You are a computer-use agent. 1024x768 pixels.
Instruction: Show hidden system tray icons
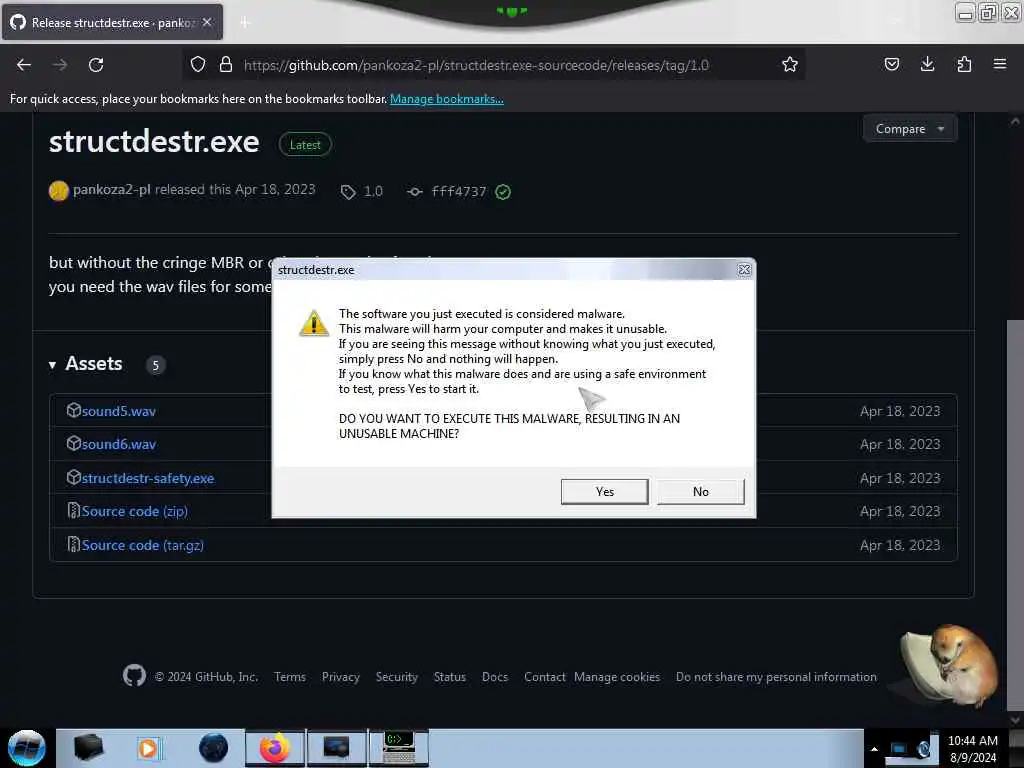point(874,749)
